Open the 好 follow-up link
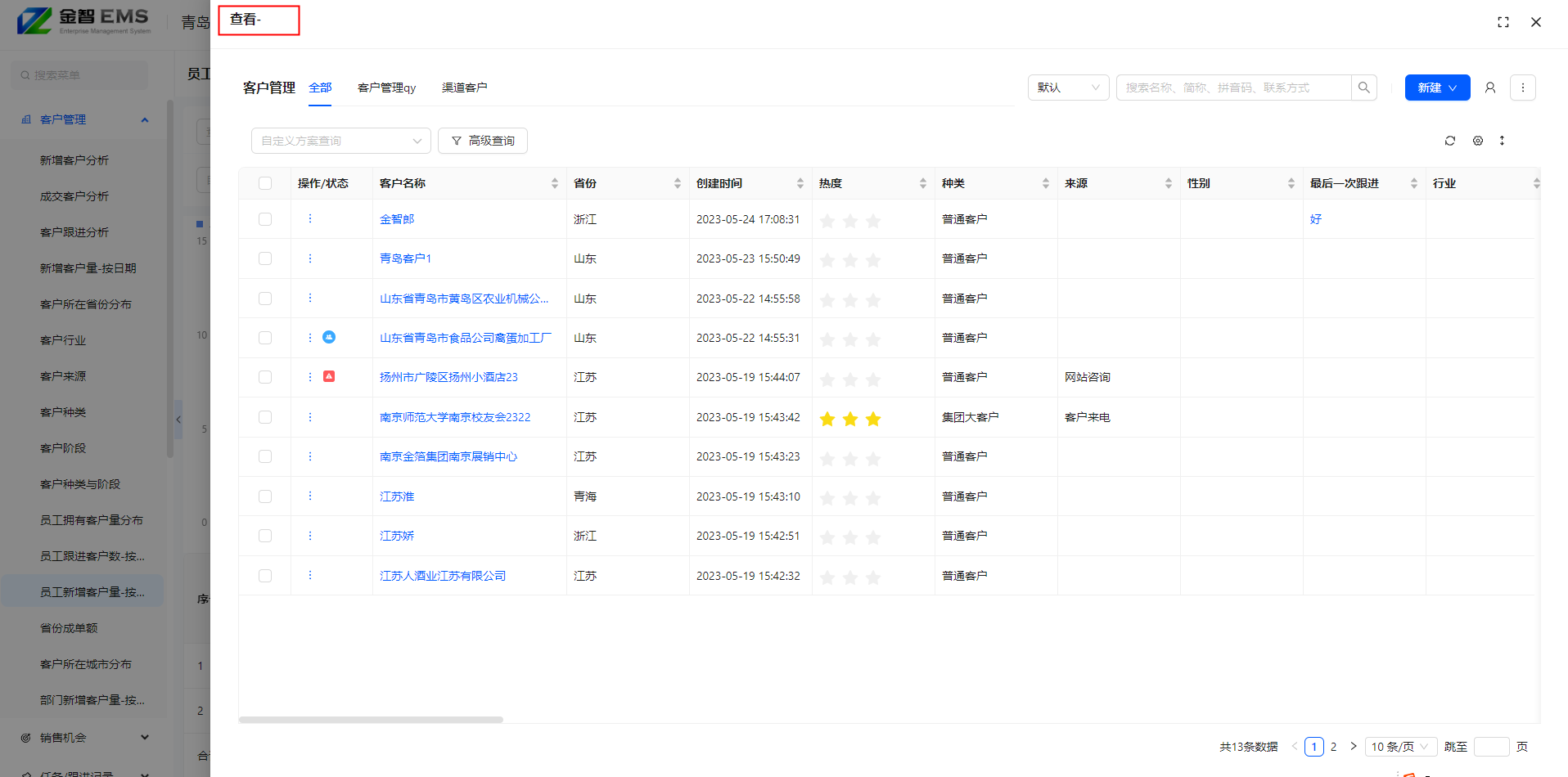Image resolution: width=1568 pixels, height=777 pixels. (x=1316, y=219)
